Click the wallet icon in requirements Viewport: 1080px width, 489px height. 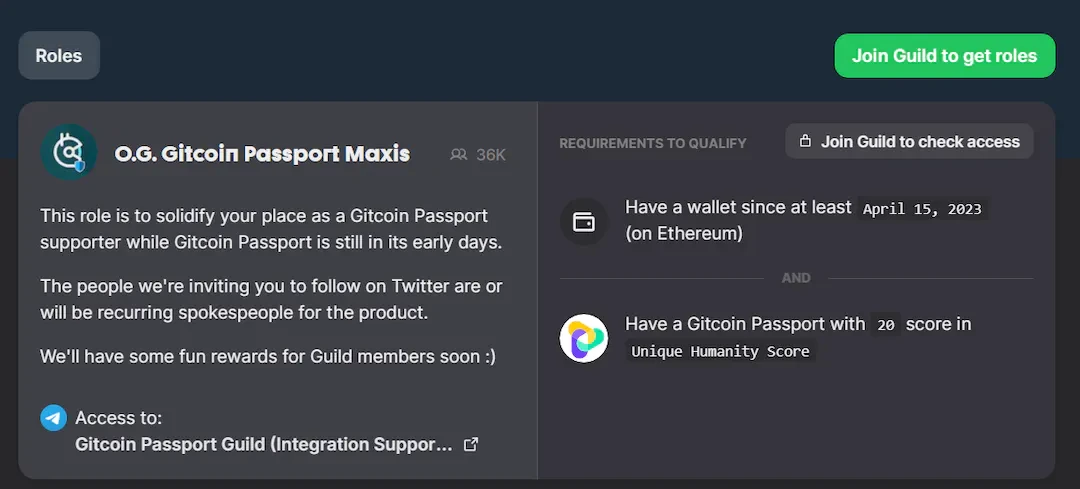pyautogui.click(x=583, y=221)
